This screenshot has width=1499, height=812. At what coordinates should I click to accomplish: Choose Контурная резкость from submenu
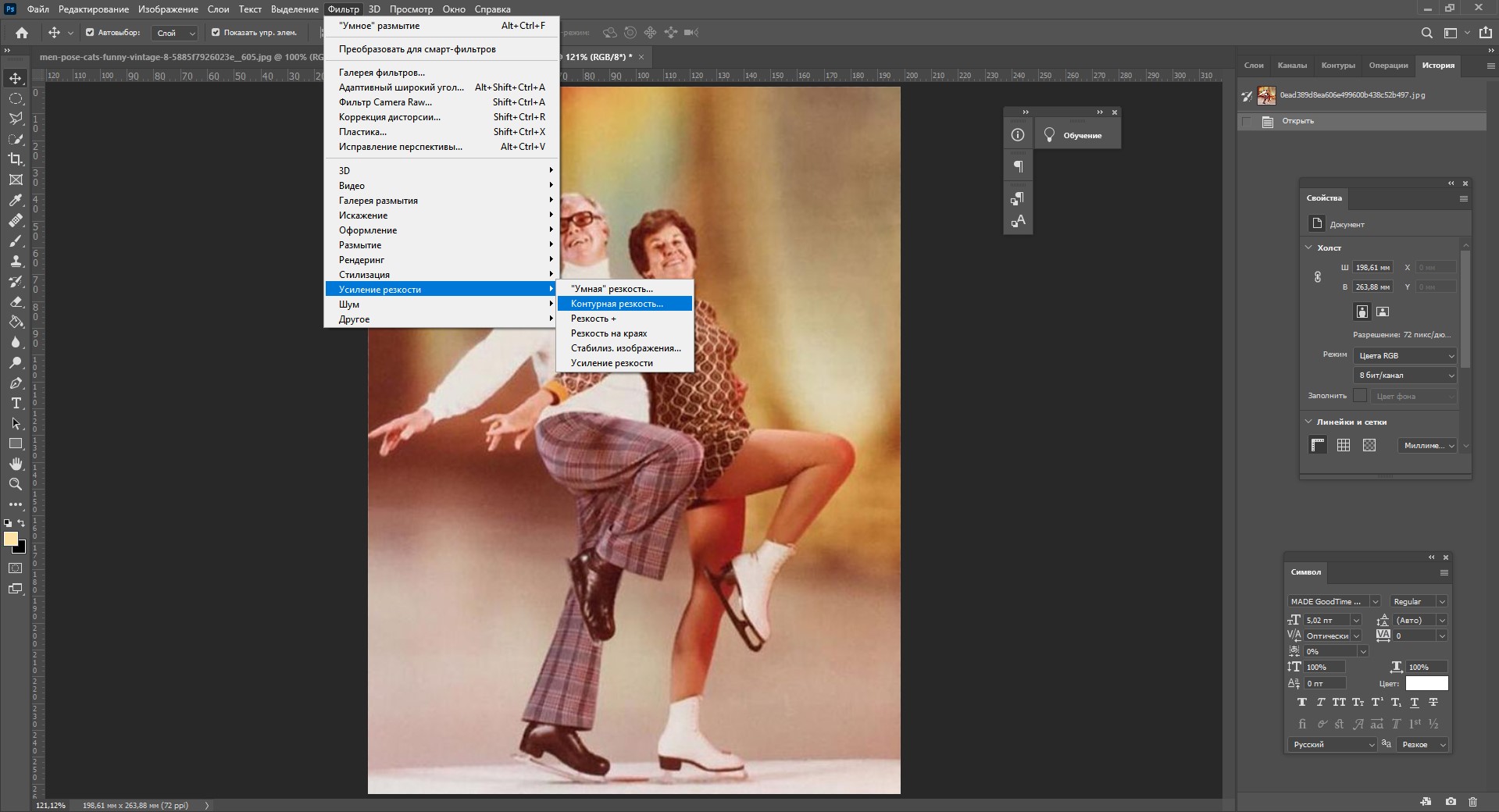(616, 304)
